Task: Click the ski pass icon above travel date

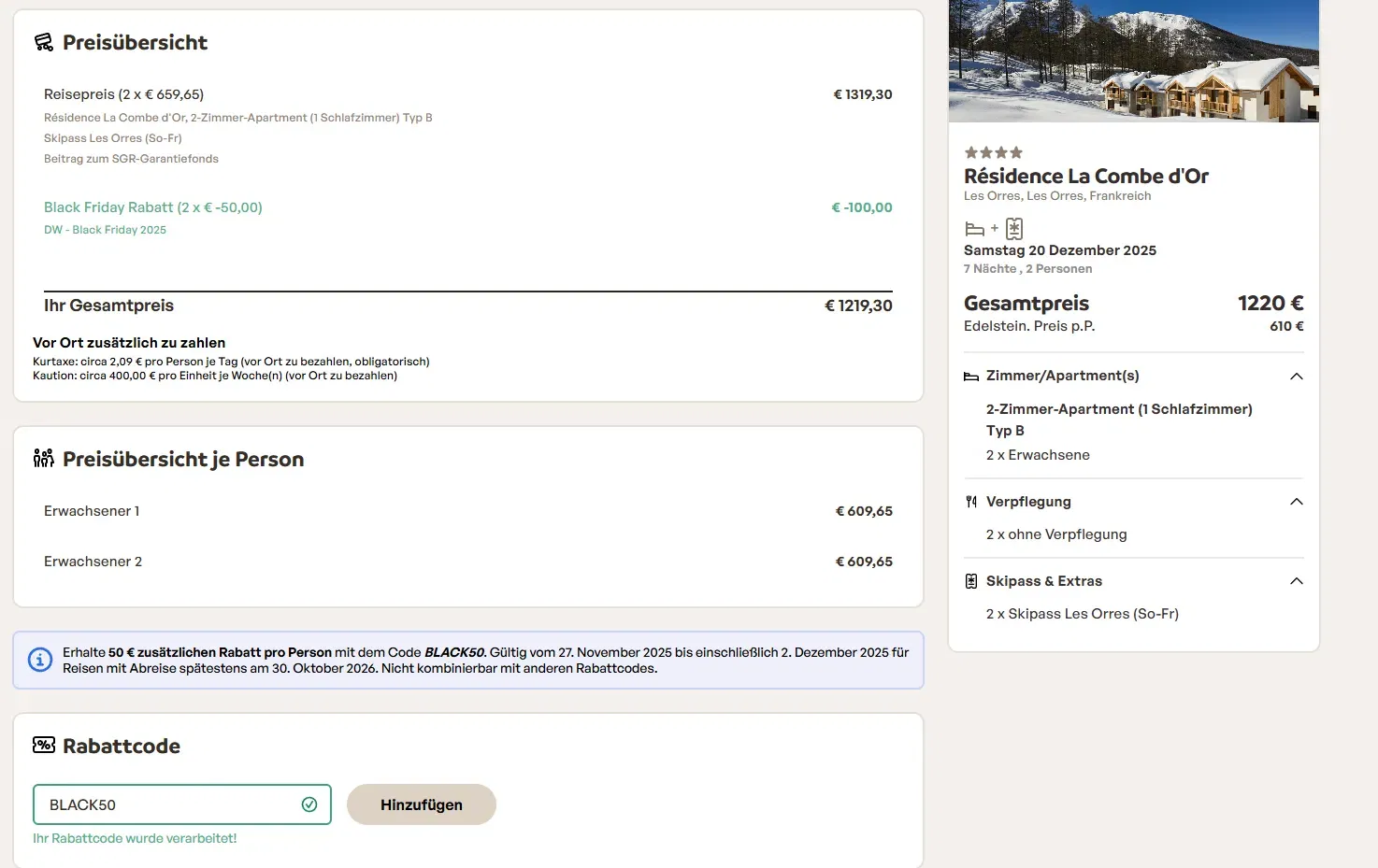Action: pyautogui.click(x=1014, y=229)
